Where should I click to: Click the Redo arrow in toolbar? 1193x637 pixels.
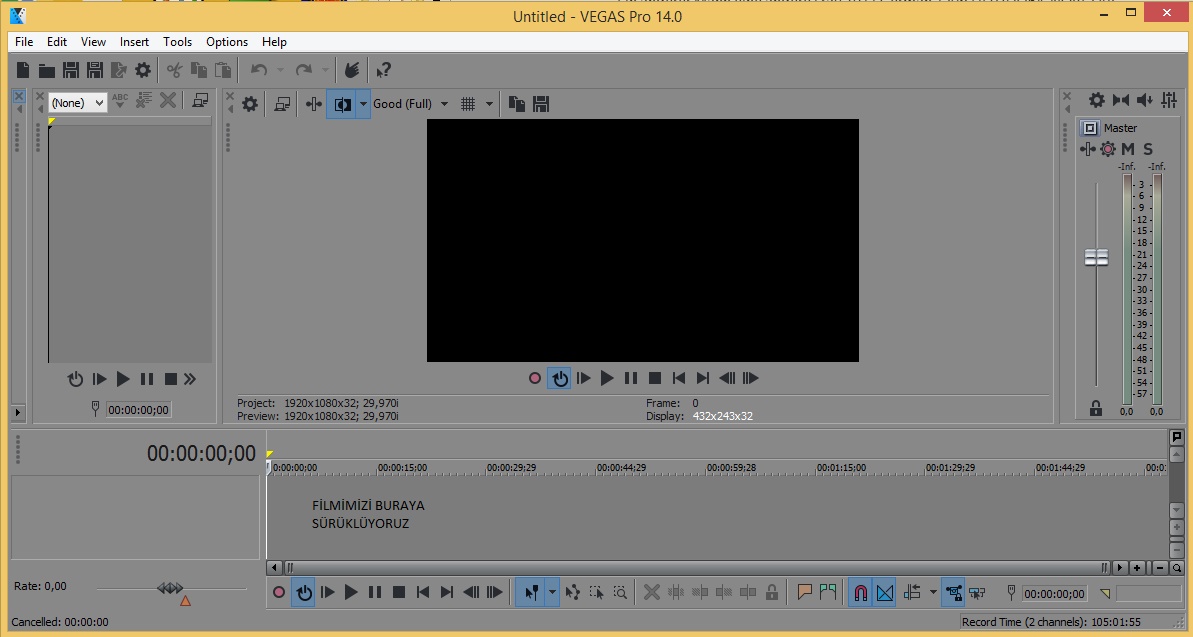[x=304, y=70]
